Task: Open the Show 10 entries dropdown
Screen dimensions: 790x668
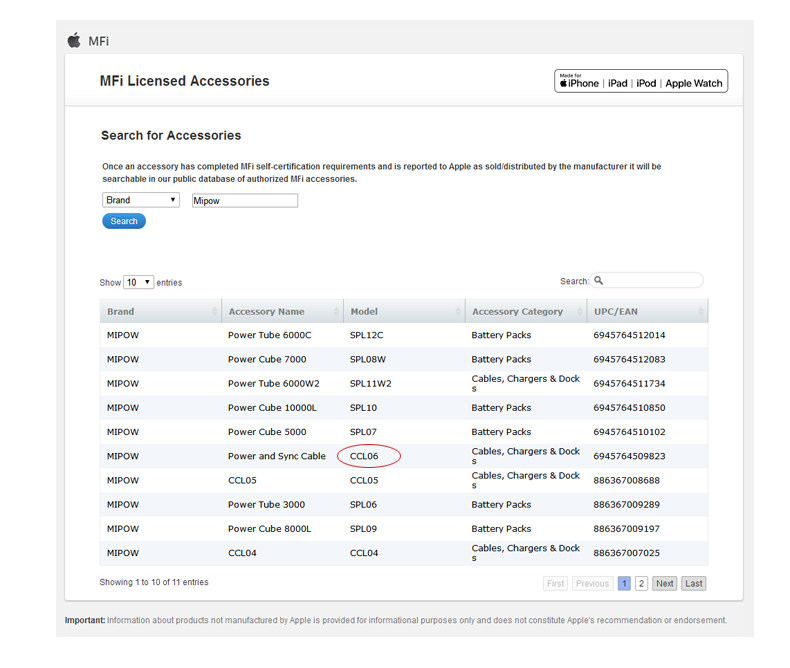Action: [138, 282]
